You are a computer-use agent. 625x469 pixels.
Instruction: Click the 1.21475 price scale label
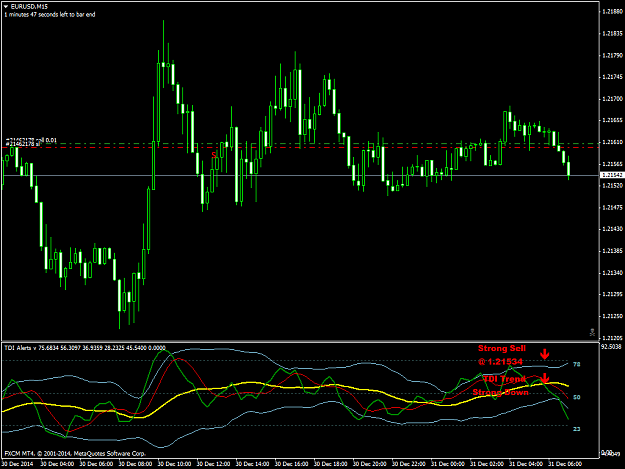point(612,207)
